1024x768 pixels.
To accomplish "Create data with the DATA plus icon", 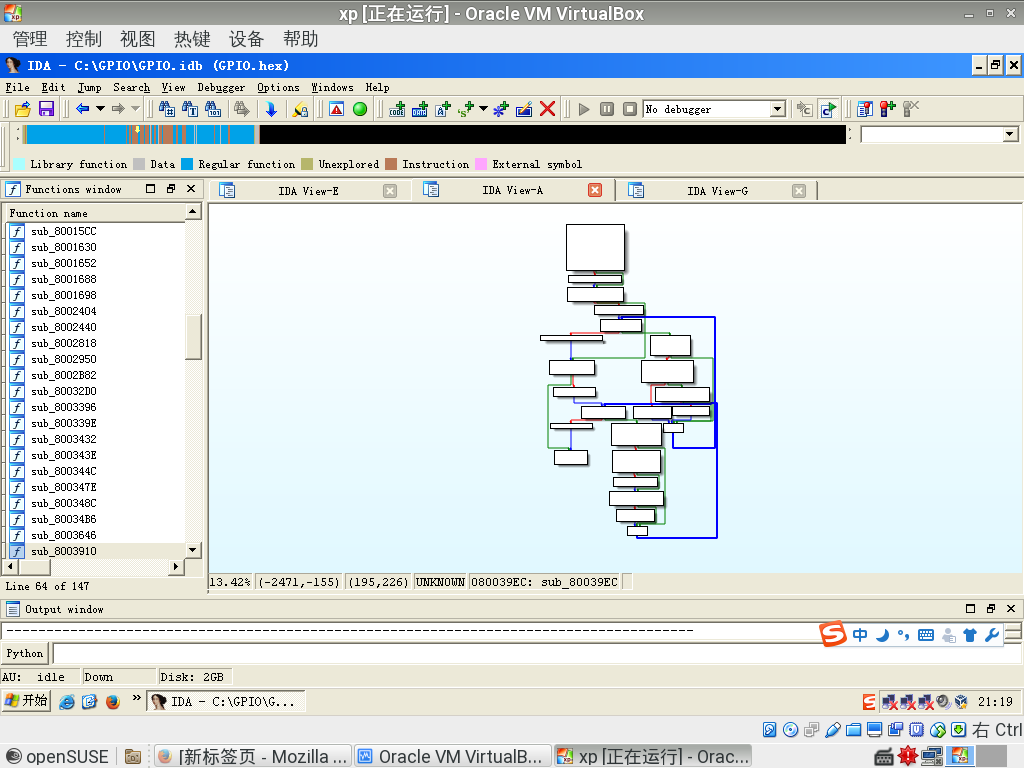I will point(420,109).
